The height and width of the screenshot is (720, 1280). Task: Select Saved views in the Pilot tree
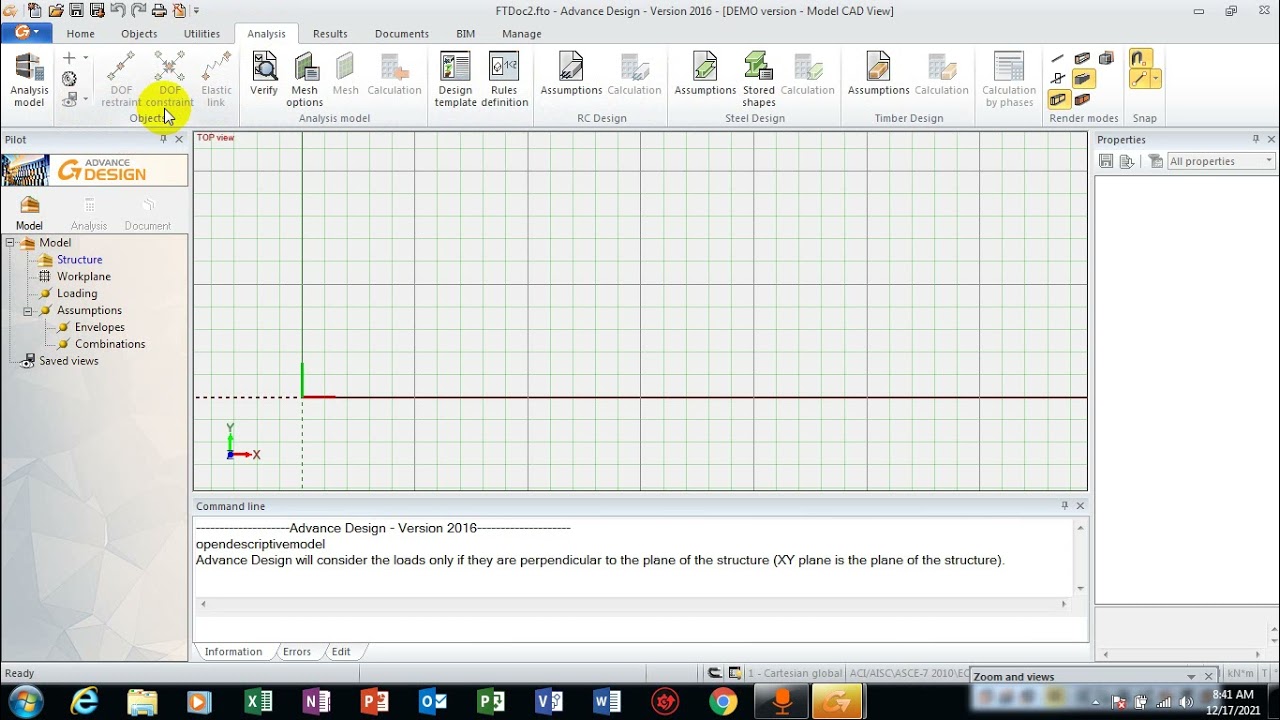click(69, 361)
